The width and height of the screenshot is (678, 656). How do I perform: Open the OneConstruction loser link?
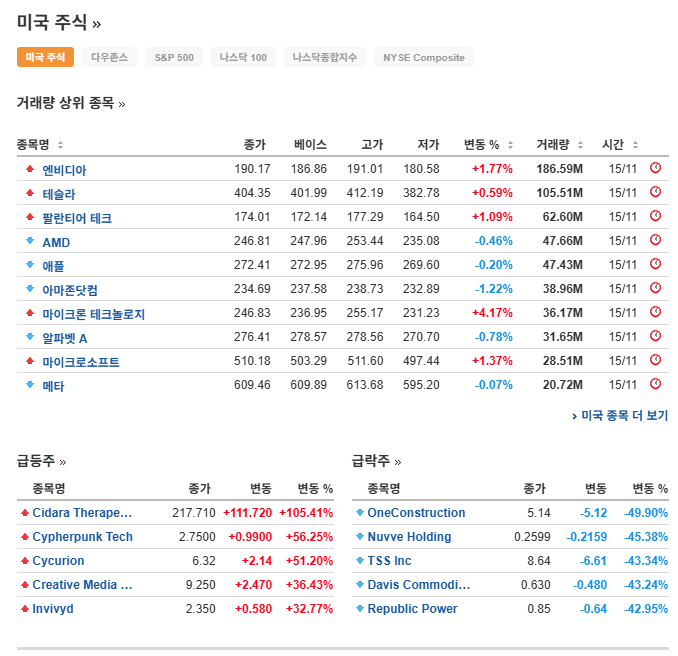[x=416, y=512]
